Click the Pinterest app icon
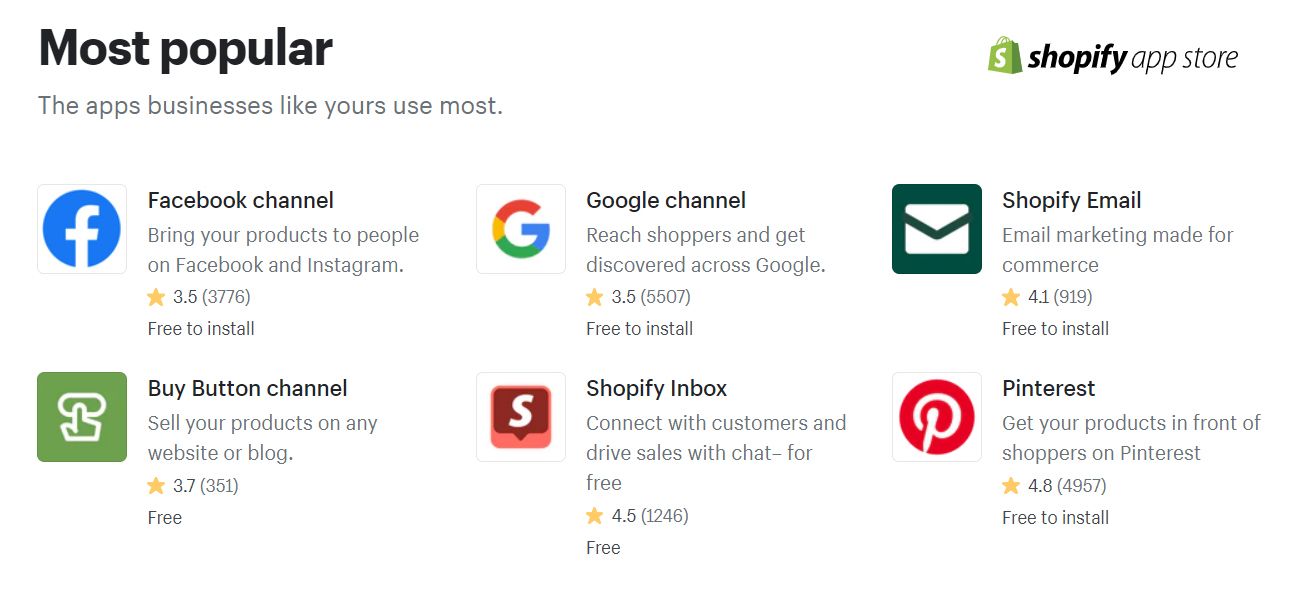Screen dimensions: 1294x589 pyautogui.click(x=936, y=416)
